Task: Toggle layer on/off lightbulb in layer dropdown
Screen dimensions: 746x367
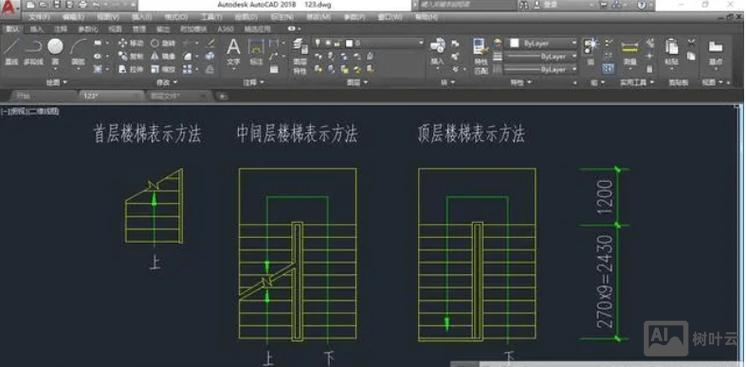Action: tap(318, 43)
